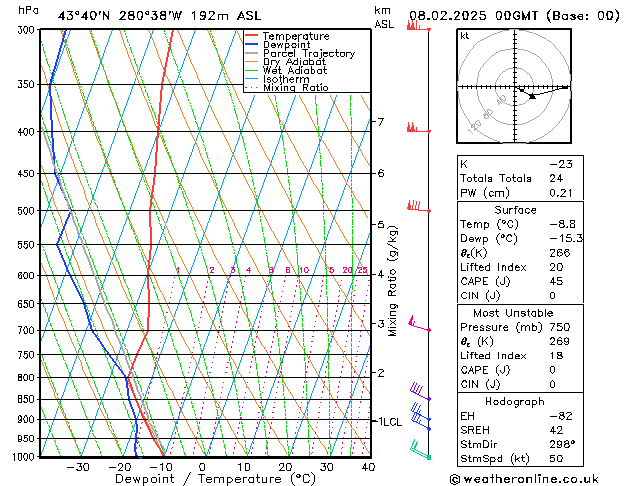
Task: Click the 300 pressure level label
Action: 28,30
